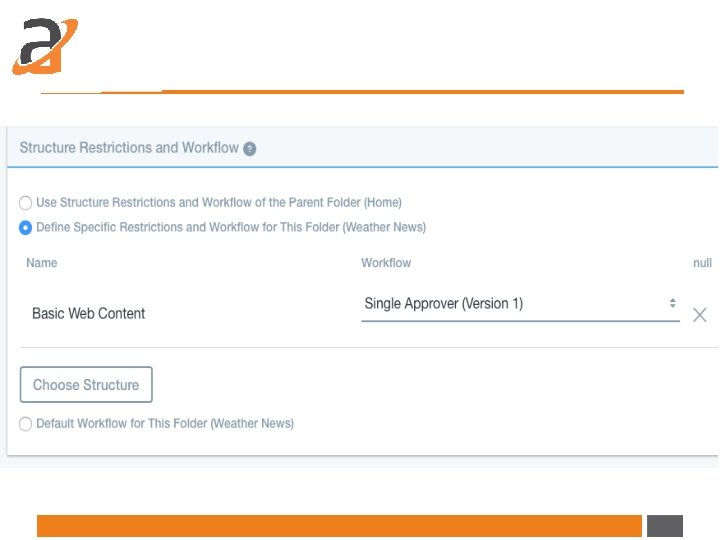This screenshot has height=540, width=720.
Task: Select Default Workflow for This Folder radio
Action: 26,423
